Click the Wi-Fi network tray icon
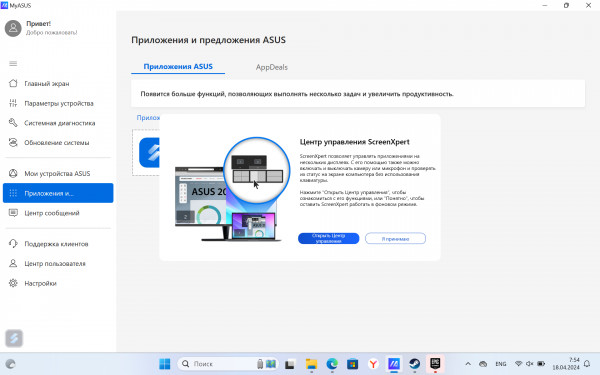 [x=518, y=364]
